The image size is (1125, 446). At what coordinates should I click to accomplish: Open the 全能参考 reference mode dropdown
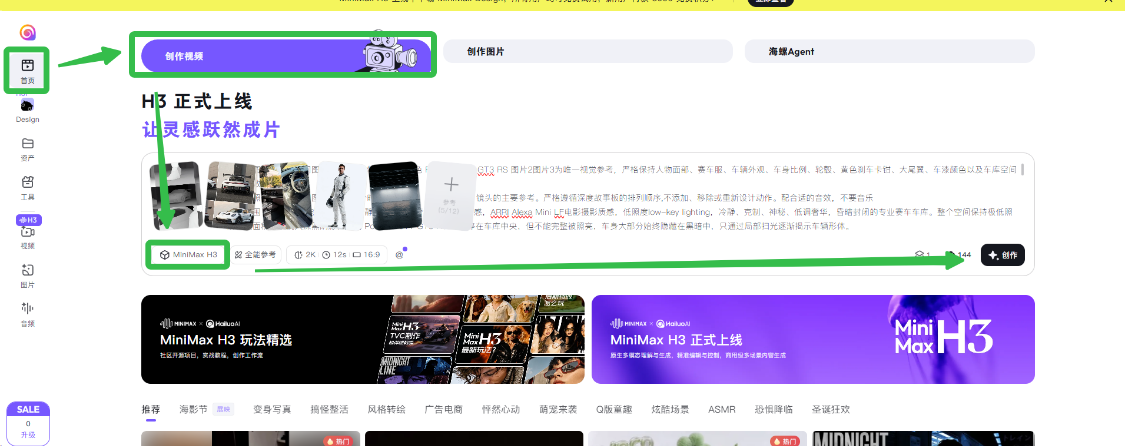[255, 255]
